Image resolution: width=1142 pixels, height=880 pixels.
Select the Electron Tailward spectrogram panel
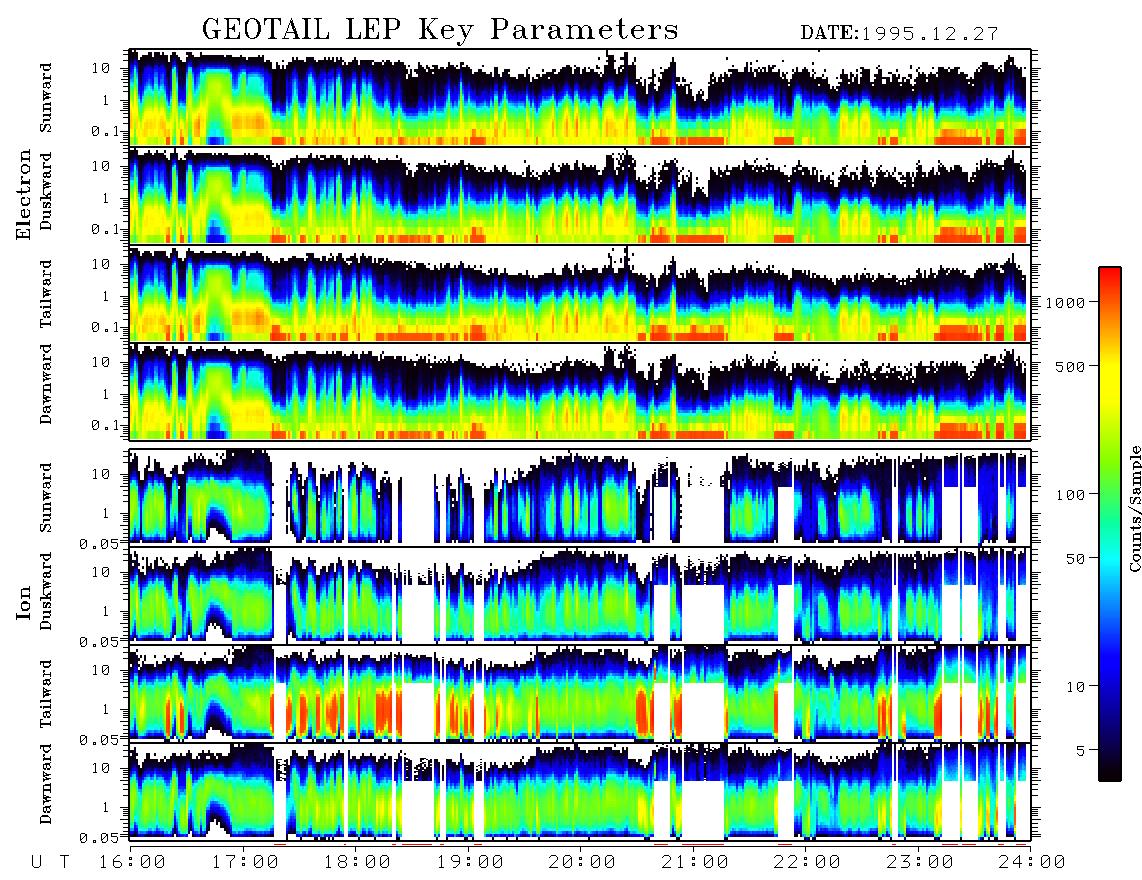click(x=579, y=294)
